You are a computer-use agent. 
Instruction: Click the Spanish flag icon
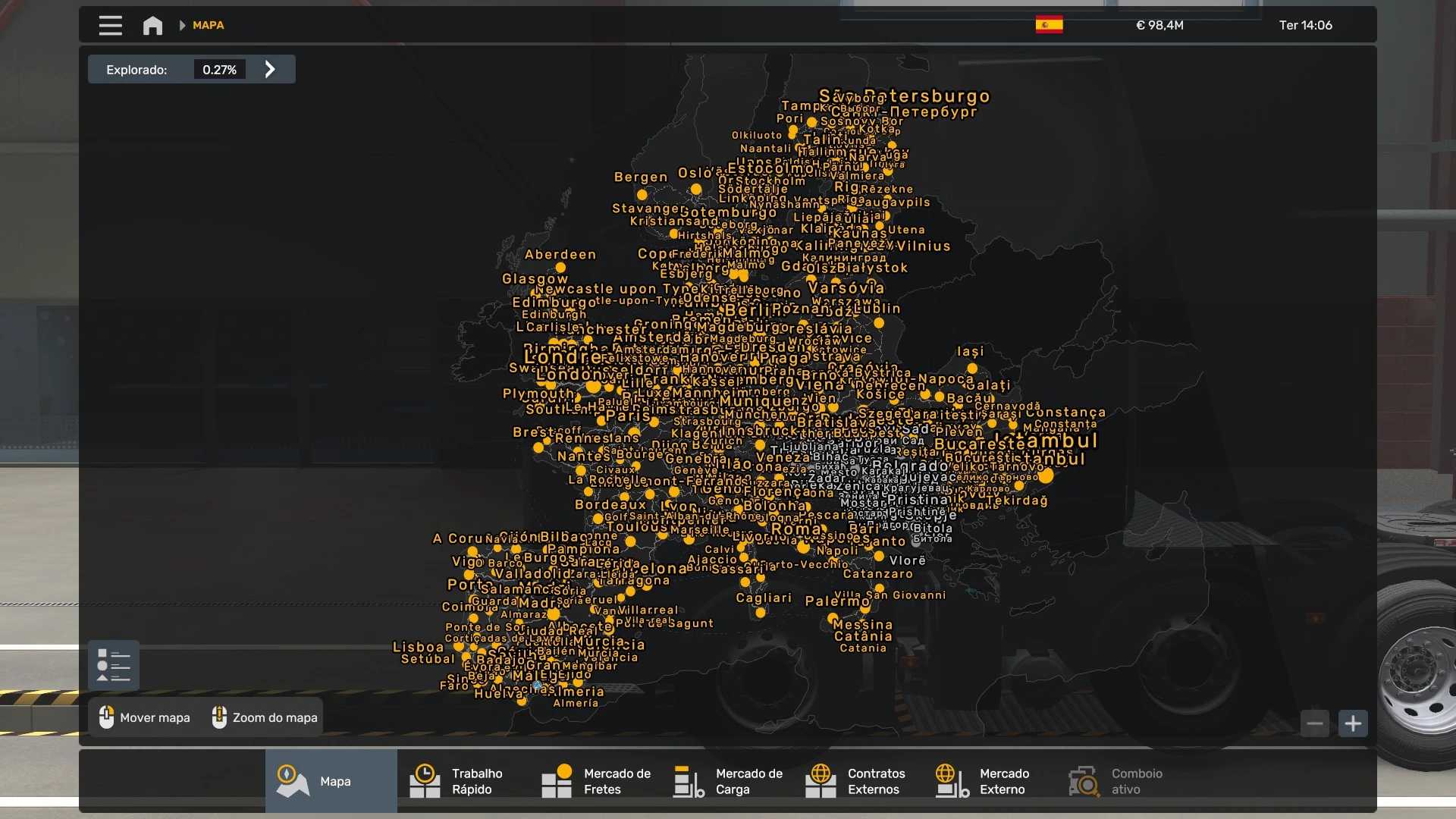pyautogui.click(x=1049, y=25)
